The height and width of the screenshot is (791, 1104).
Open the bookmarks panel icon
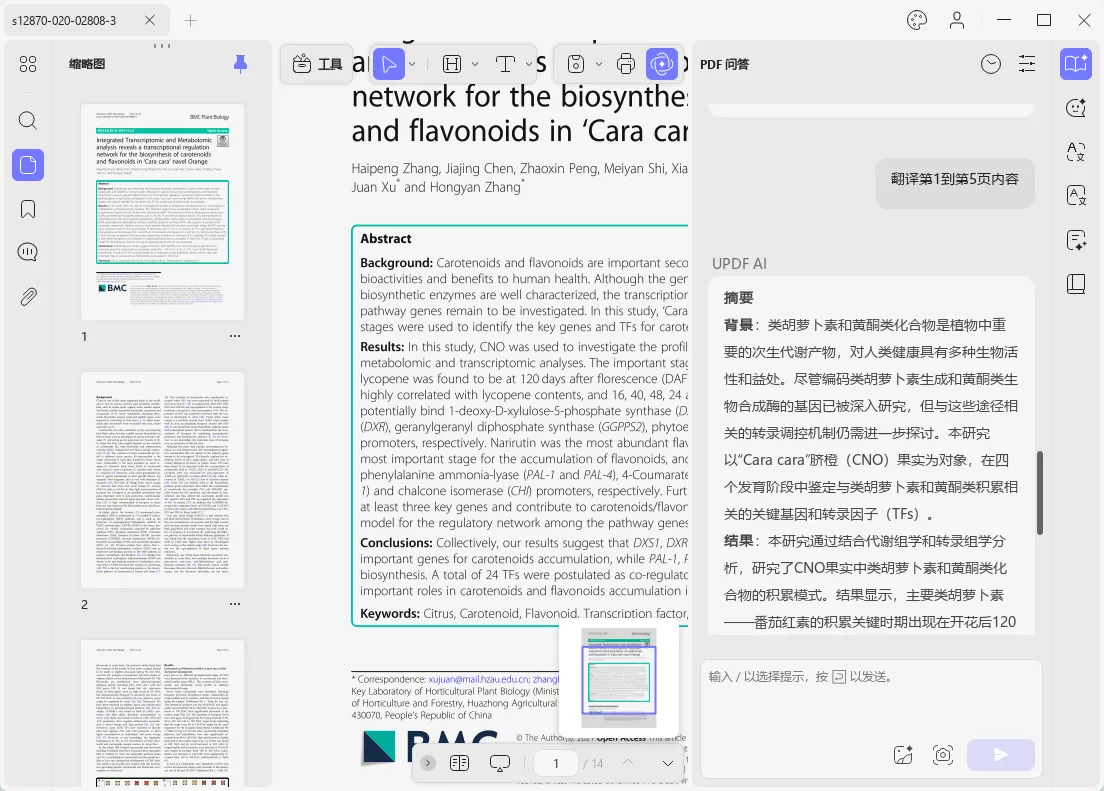[27, 209]
